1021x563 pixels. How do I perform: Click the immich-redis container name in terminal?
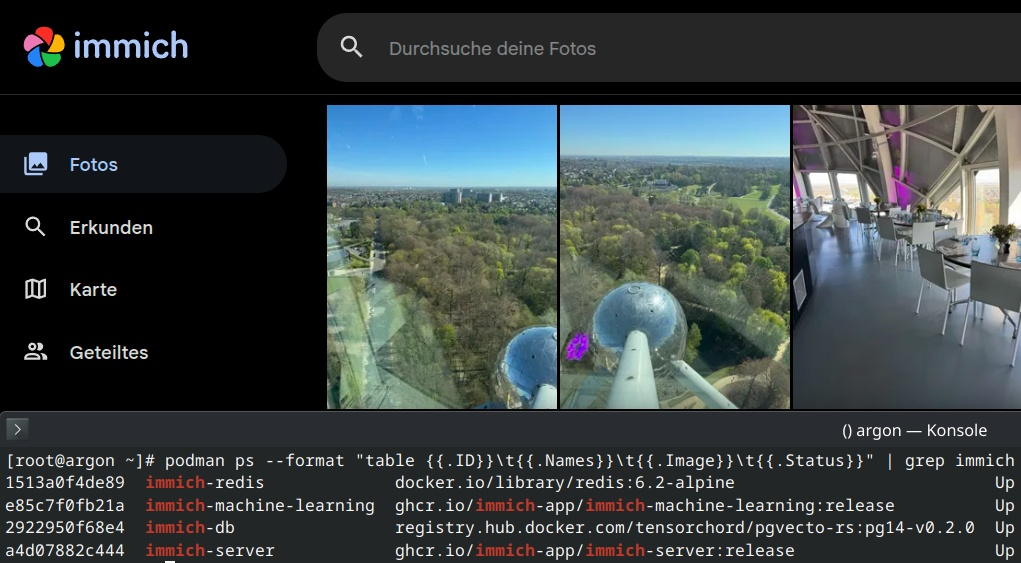[x=205, y=483]
